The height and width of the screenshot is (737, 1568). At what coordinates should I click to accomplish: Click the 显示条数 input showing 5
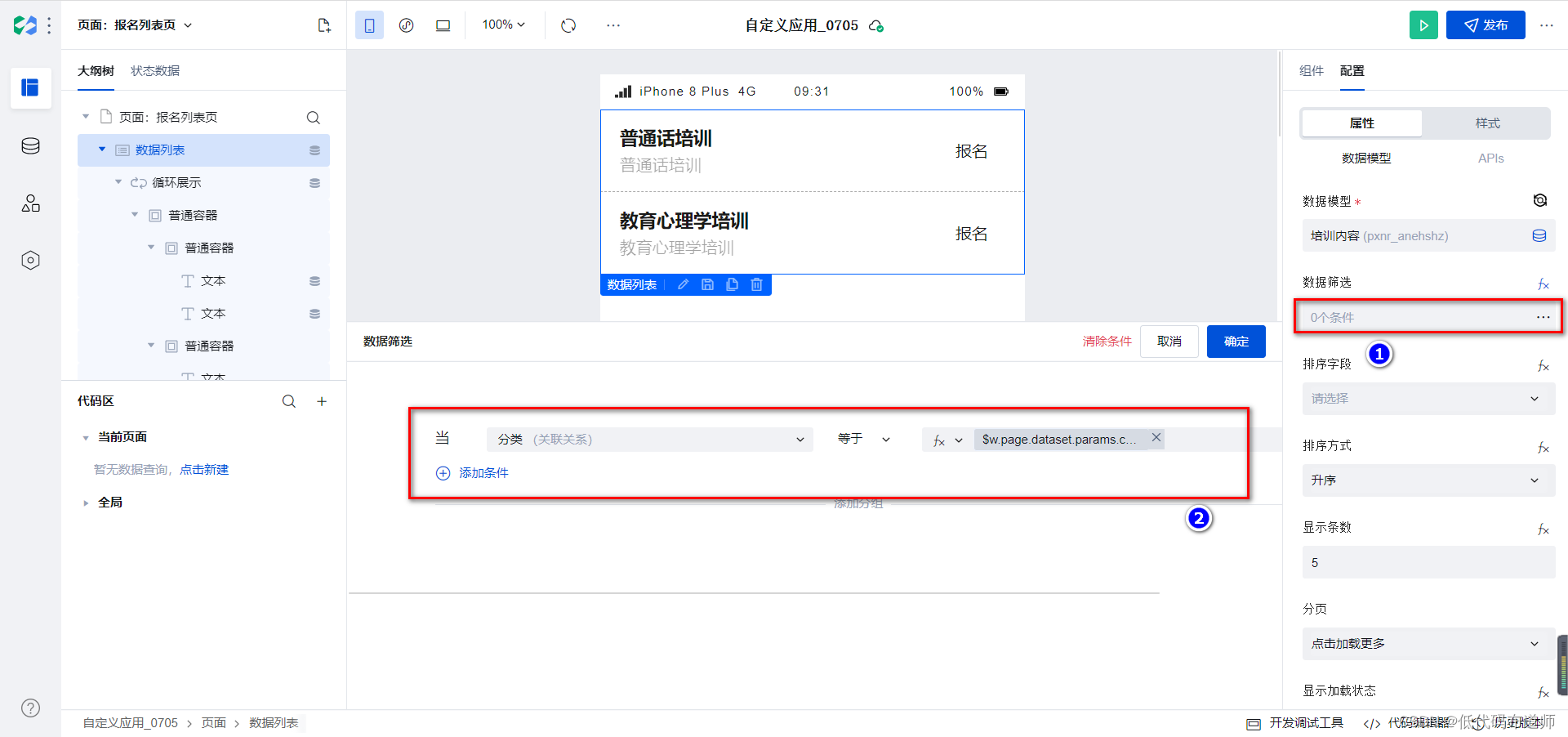point(1428,562)
